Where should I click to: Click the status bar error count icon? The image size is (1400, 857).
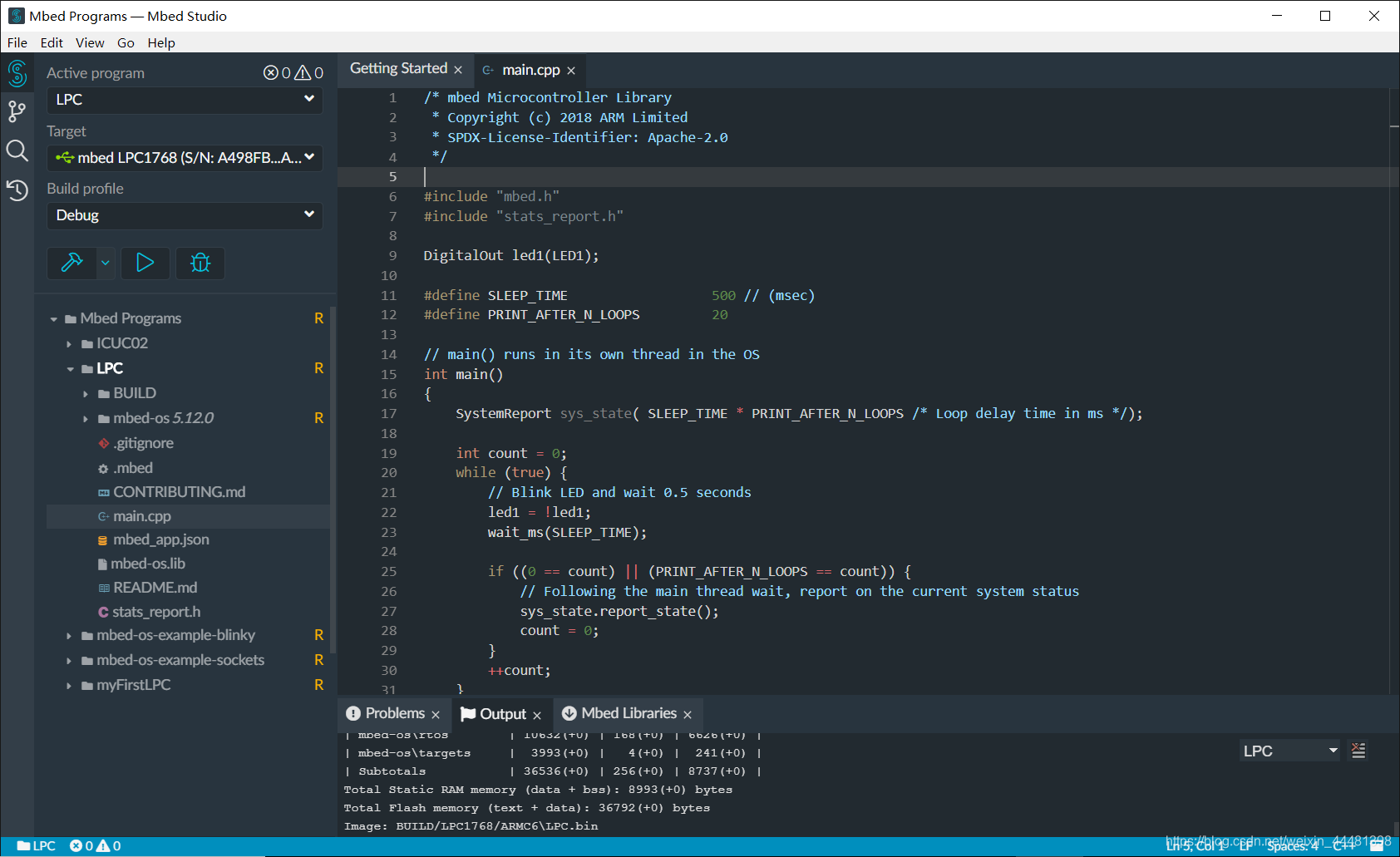click(x=76, y=846)
